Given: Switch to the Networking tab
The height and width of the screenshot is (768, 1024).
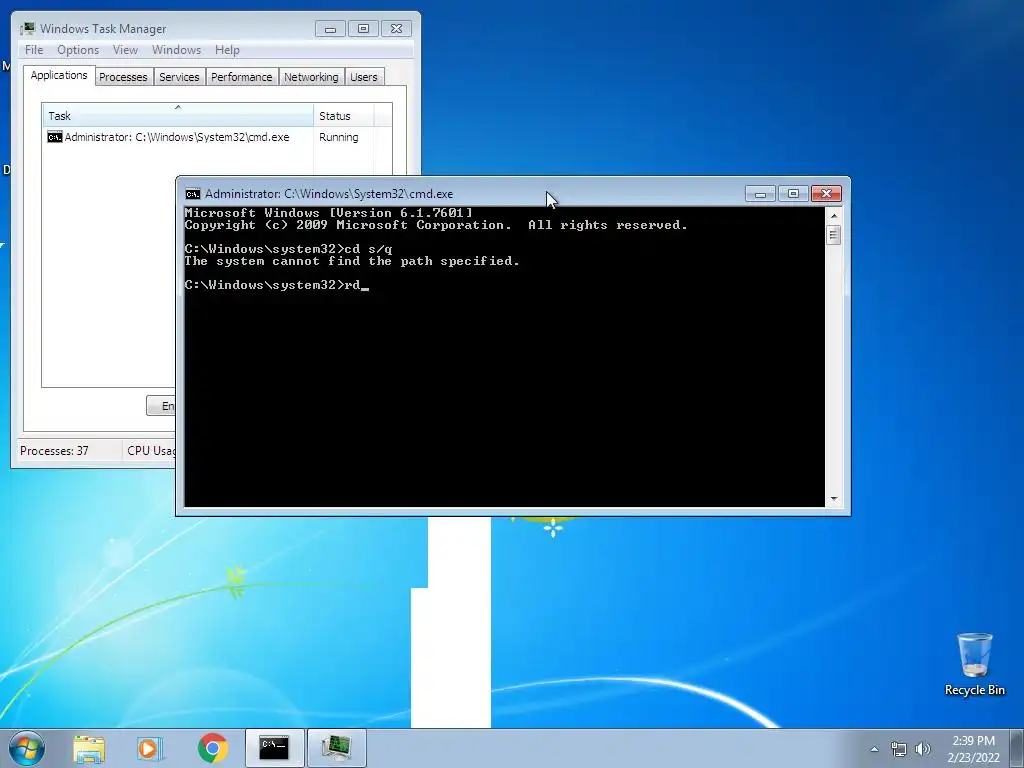Looking at the screenshot, I should tap(311, 77).
